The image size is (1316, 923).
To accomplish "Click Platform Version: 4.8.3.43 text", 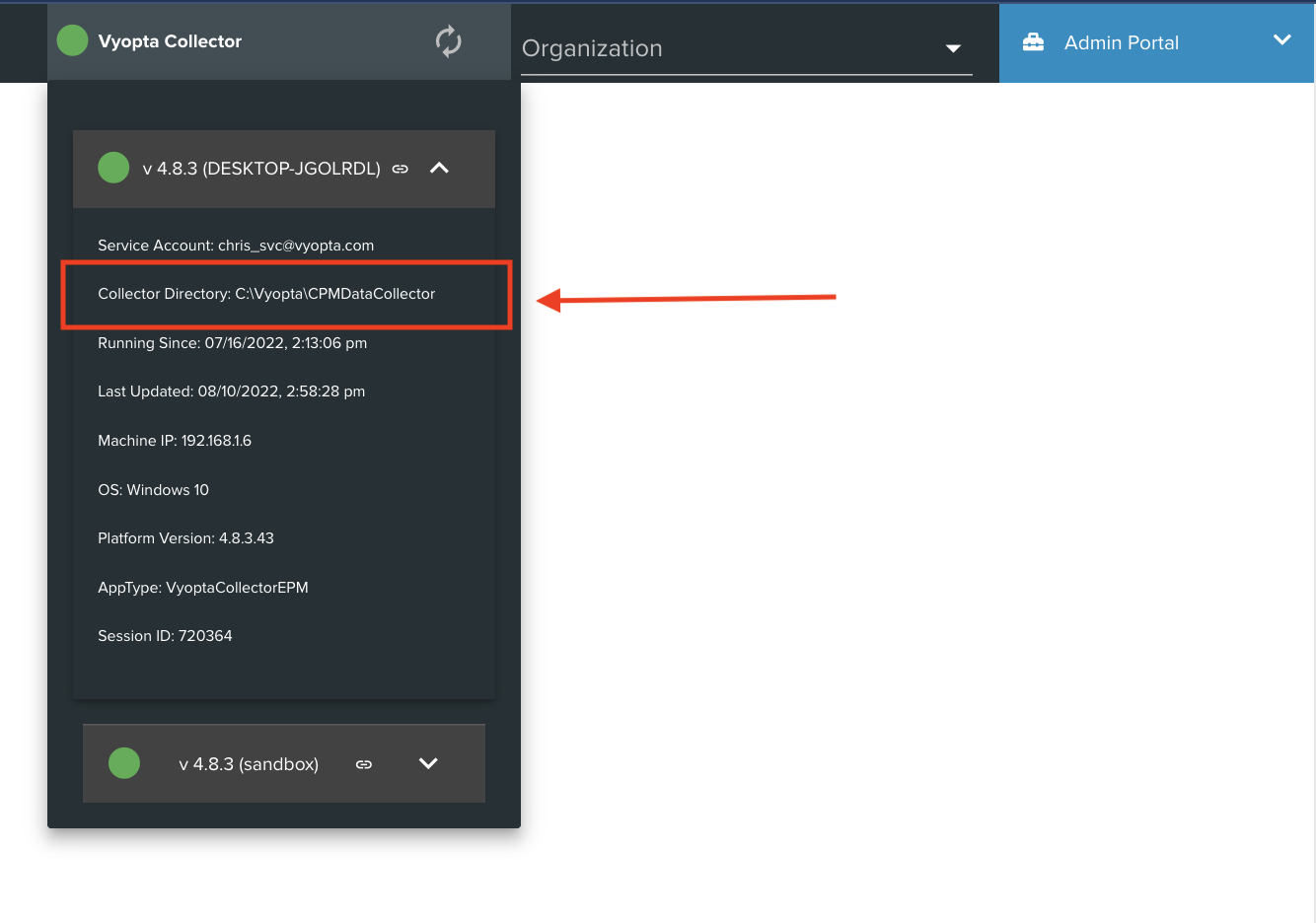I will (186, 538).
